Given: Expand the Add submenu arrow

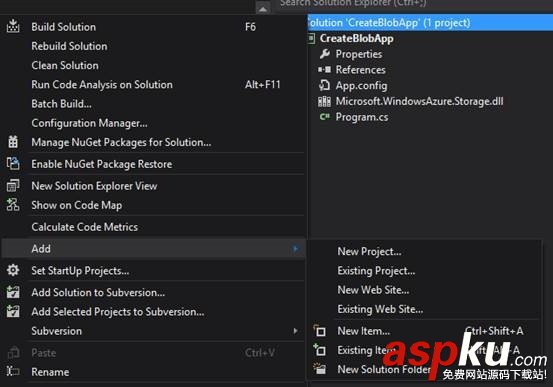Looking at the screenshot, I should (x=296, y=248).
